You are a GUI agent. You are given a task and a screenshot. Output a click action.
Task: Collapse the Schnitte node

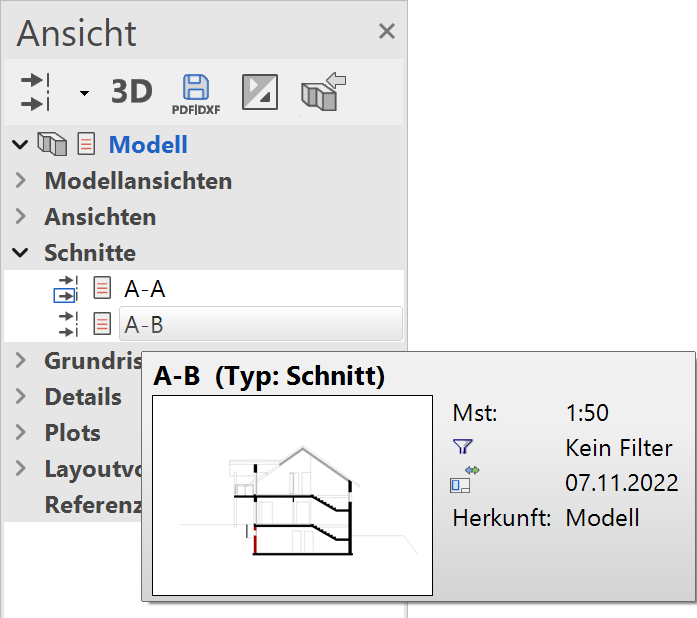(20, 253)
